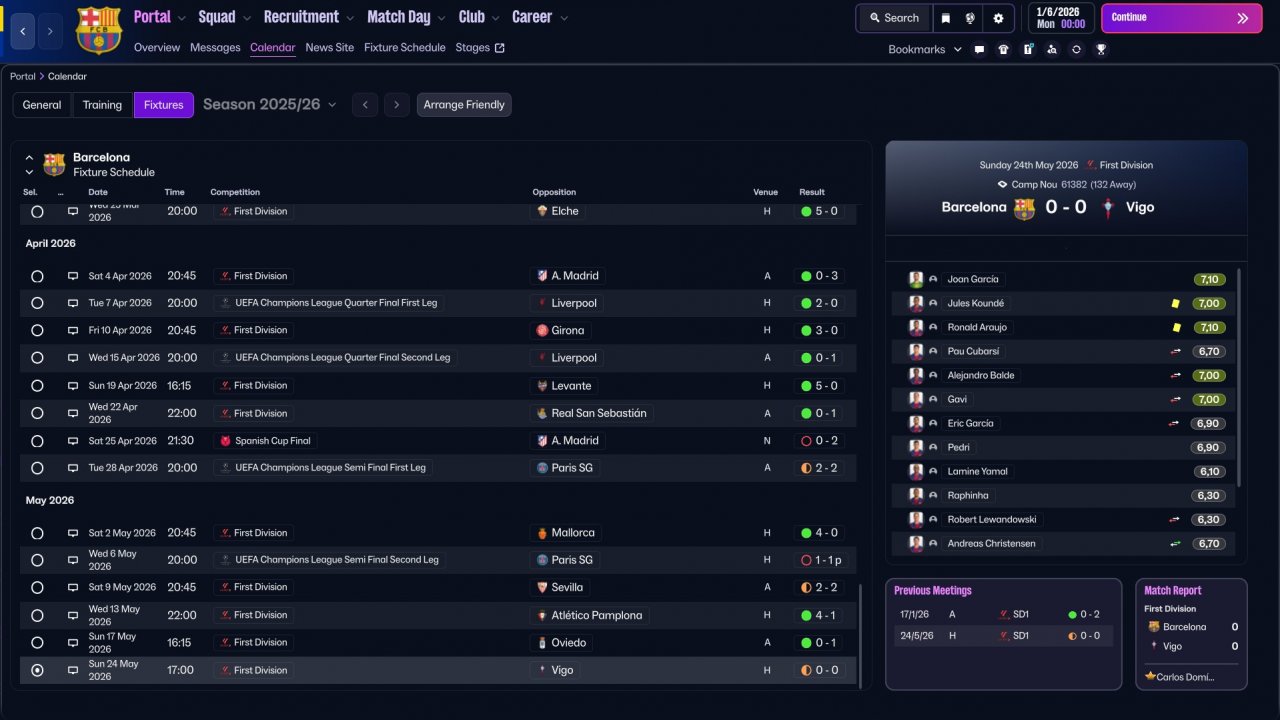This screenshot has height=720, width=1280.
Task: Click the Arrange Friendly button
Action: (x=464, y=105)
